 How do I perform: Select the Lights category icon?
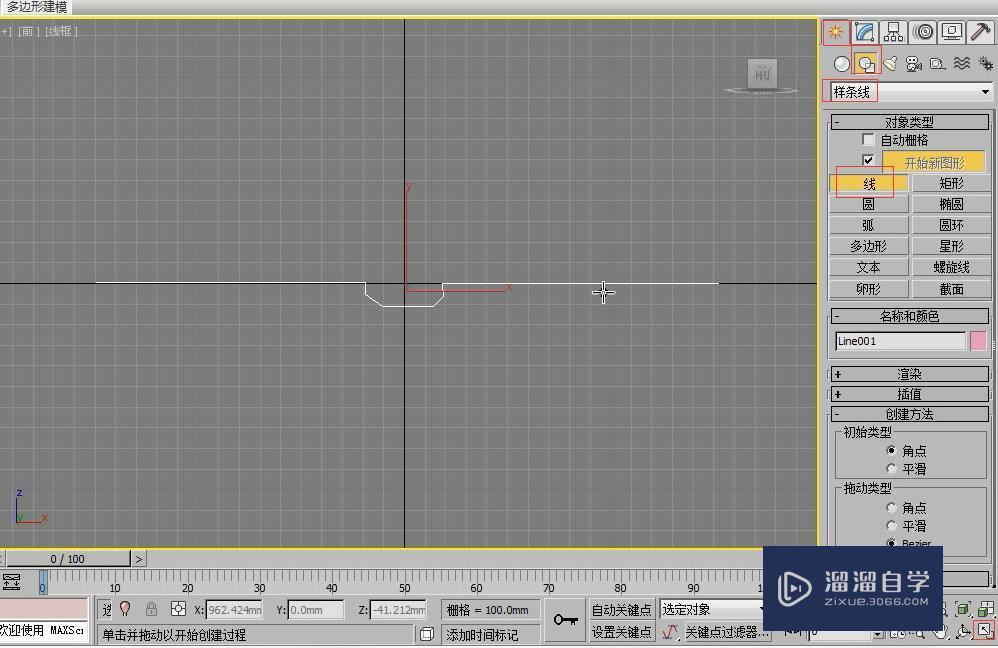click(x=890, y=64)
